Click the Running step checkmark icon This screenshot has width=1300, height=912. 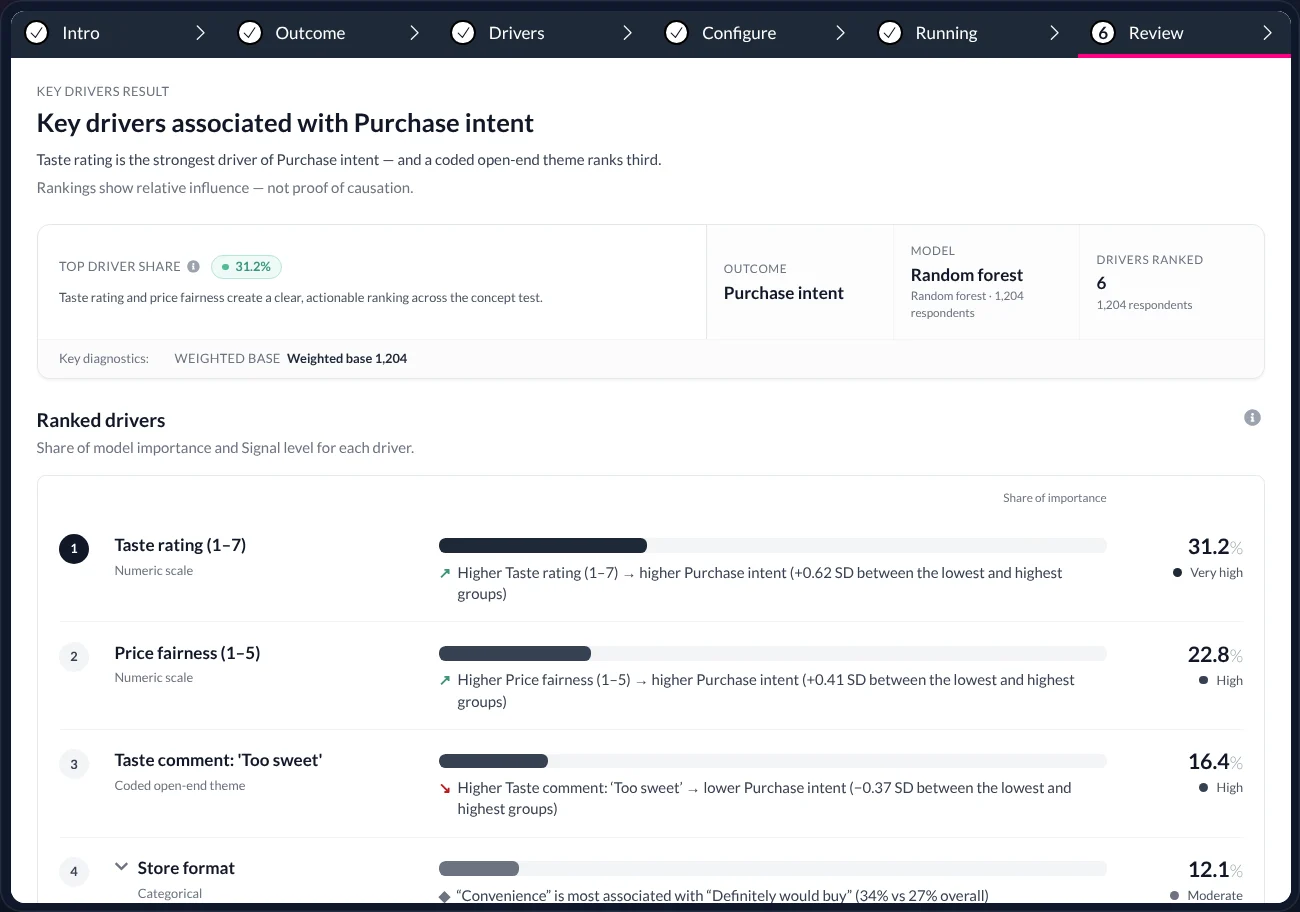890,33
